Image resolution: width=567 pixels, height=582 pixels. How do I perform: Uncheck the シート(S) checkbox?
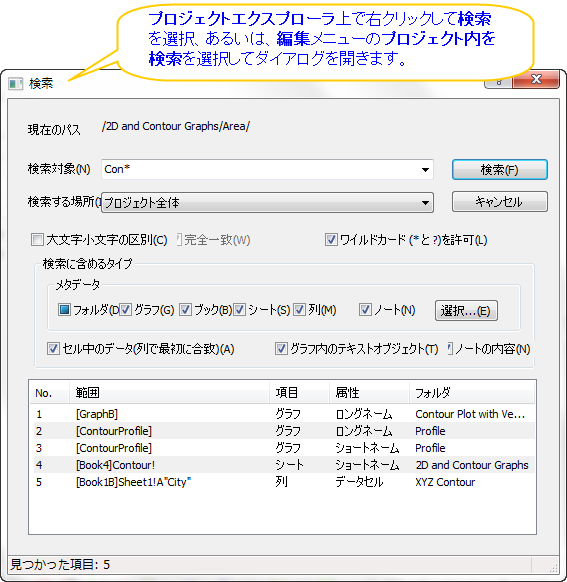(239, 309)
